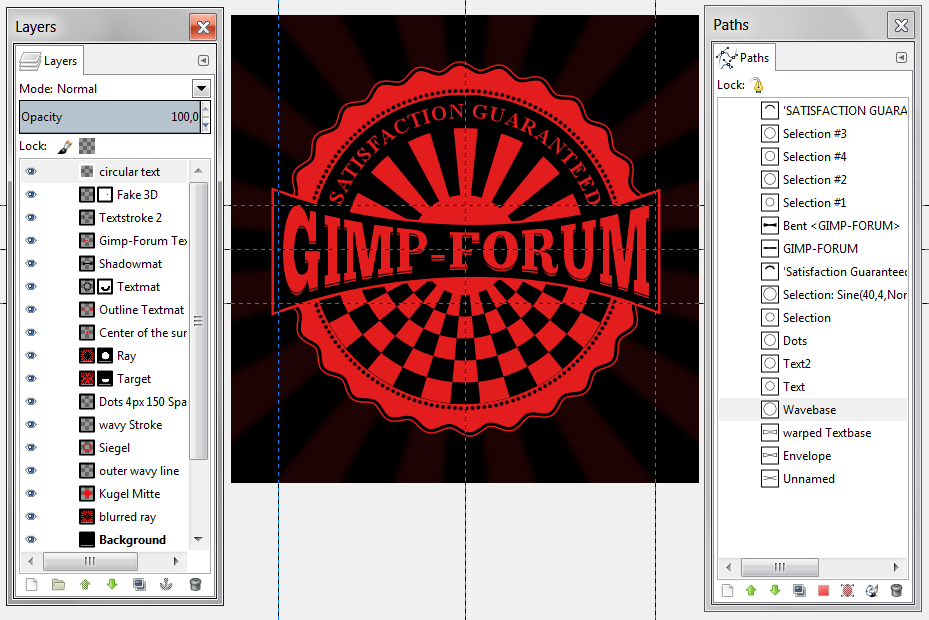The image size is (929, 620).
Task: Click the Fake 3D layer mask thumbnail
Action: pyautogui.click(x=105, y=194)
